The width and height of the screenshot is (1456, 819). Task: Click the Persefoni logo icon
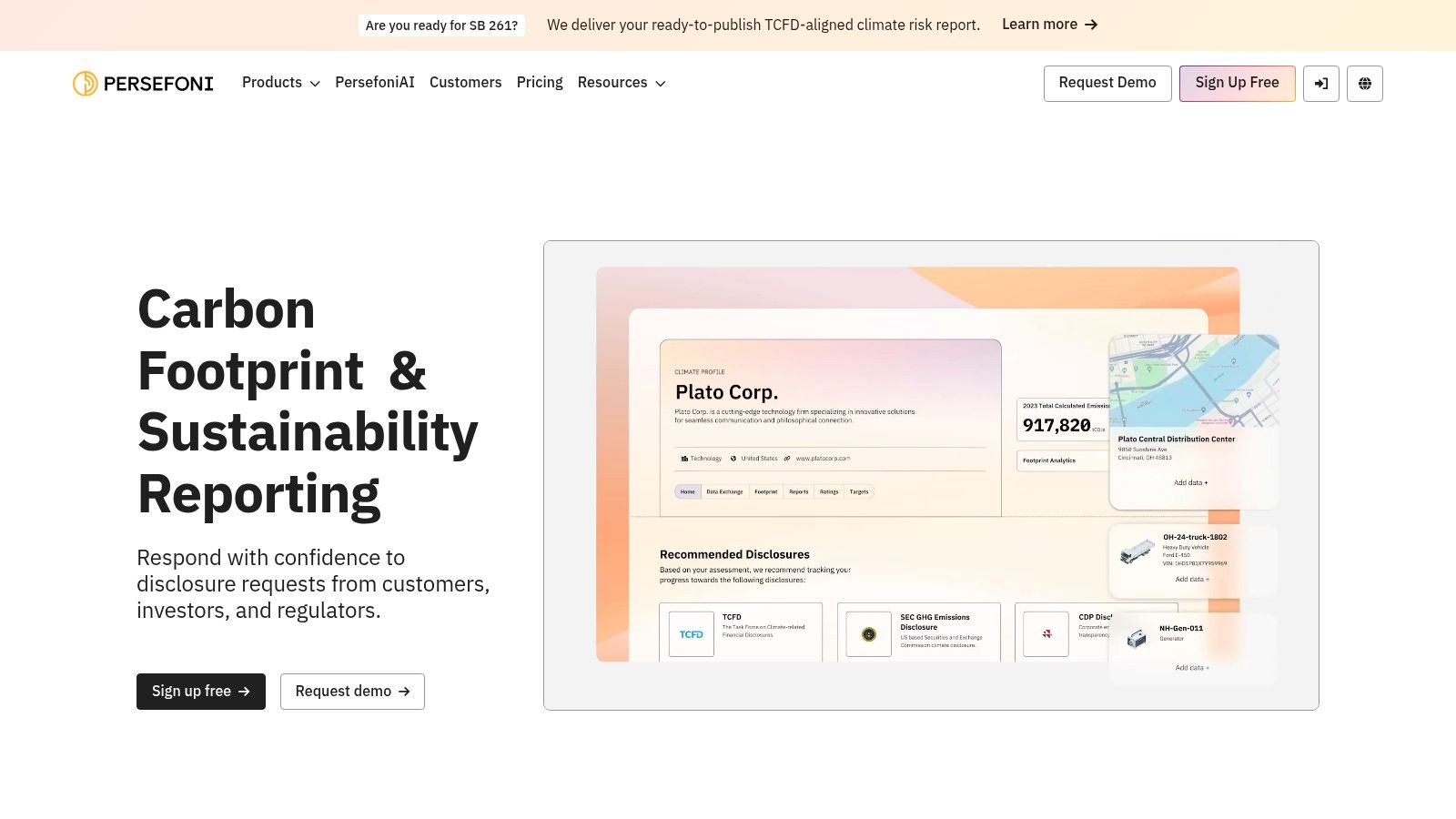point(86,83)
